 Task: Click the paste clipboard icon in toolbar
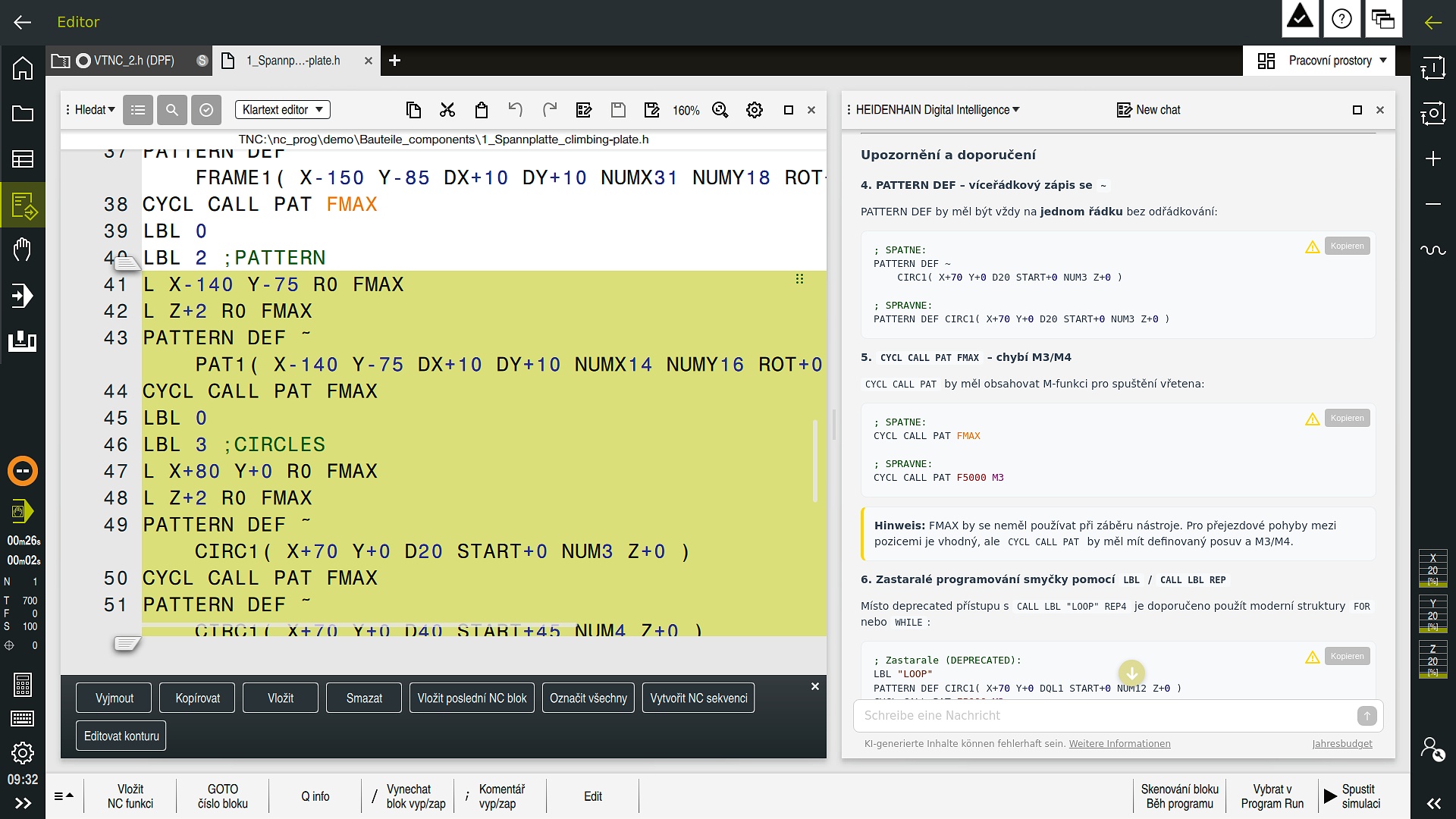click(482, 110)
